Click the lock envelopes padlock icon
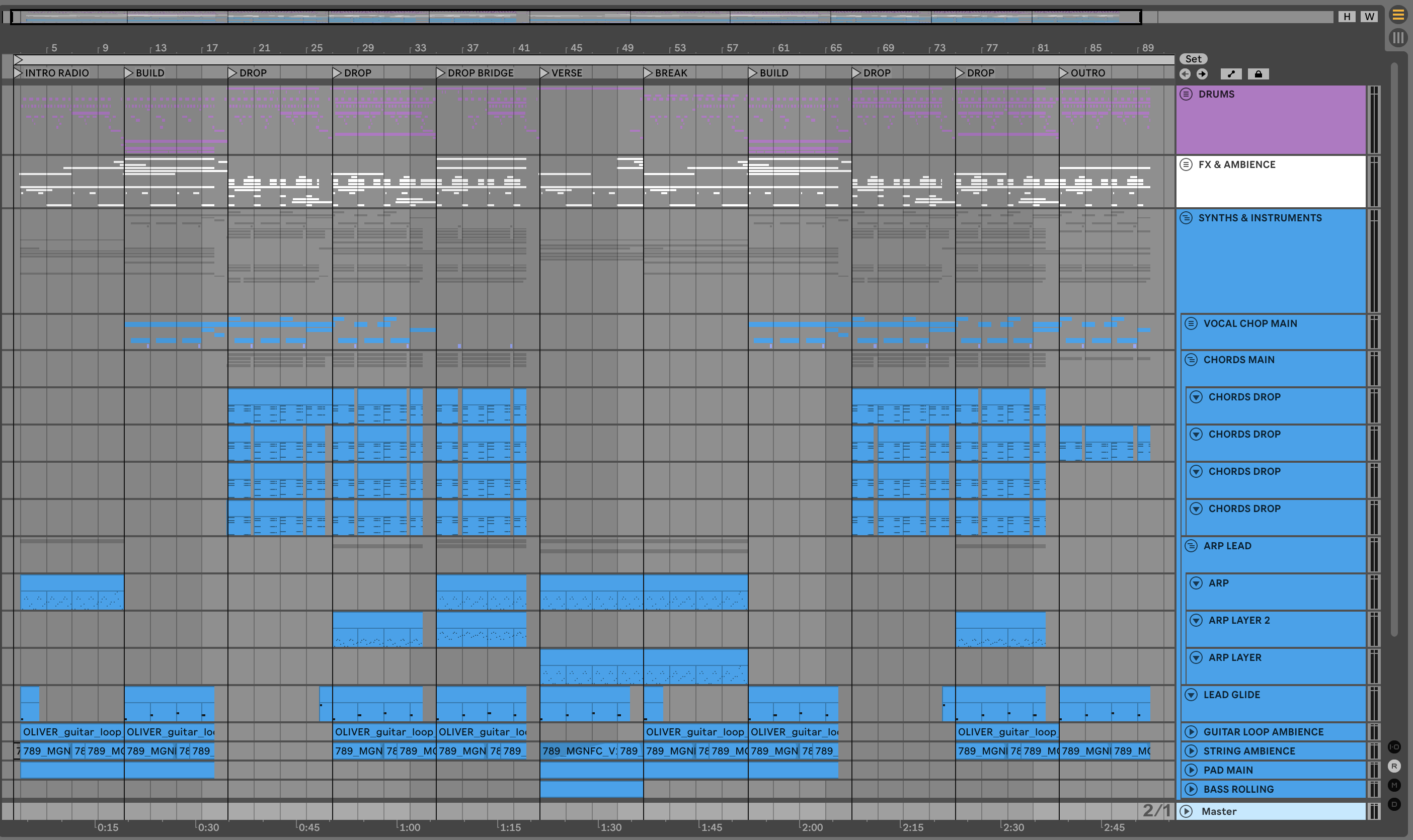The width and height of the screenshot is (1413, 840). (1258, 74)
